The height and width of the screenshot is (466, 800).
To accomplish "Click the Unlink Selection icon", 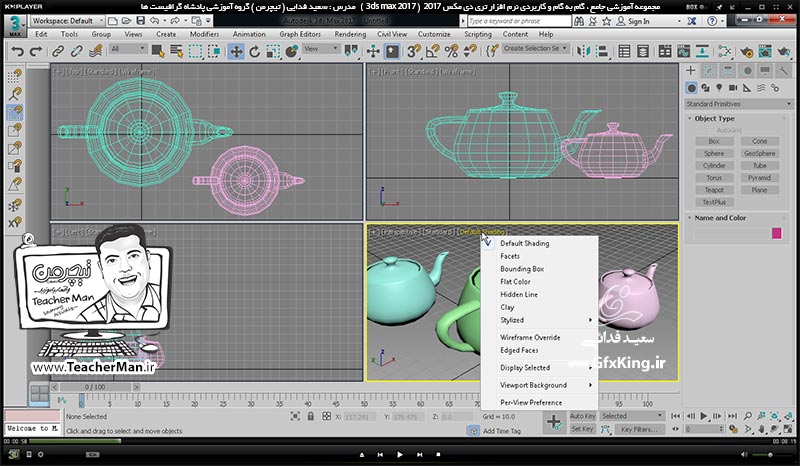I will tap(77, 52).
